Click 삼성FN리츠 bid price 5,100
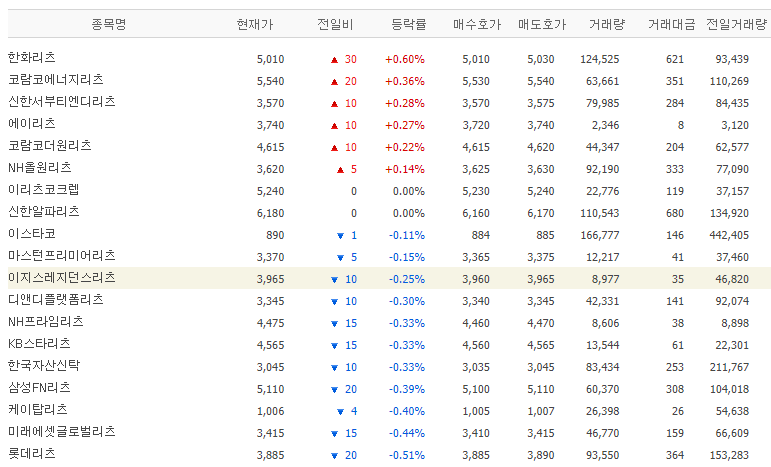Screen dimensions: 771x467 tap(476, 389)
